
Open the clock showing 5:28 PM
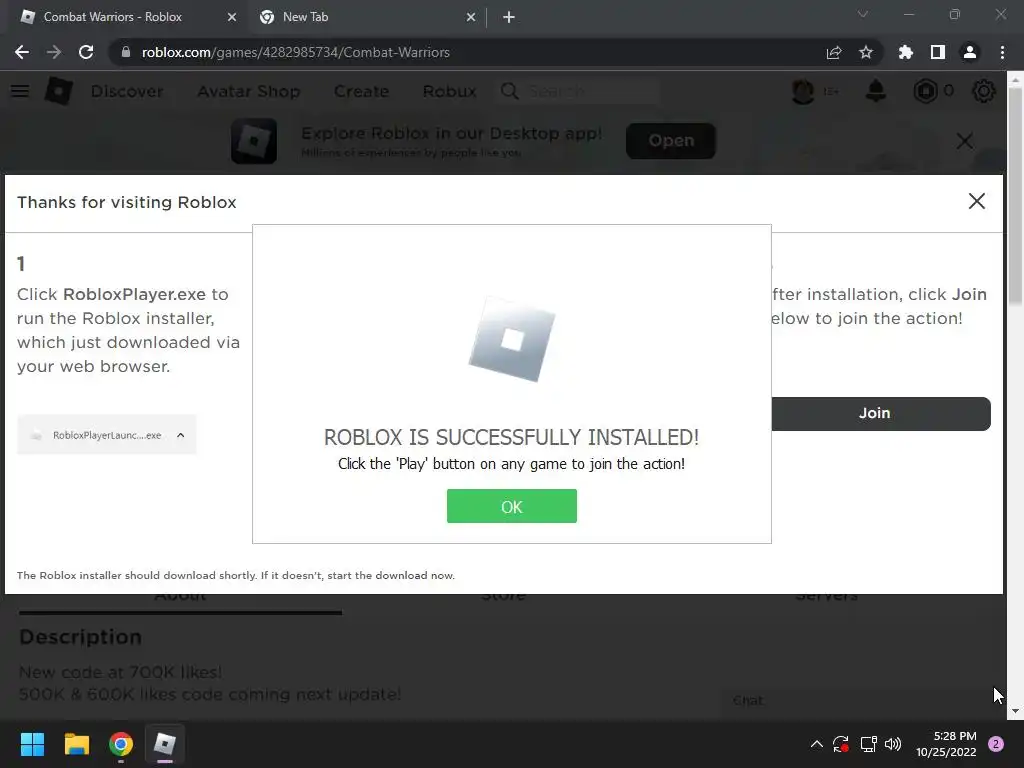[x=946, y=744]
